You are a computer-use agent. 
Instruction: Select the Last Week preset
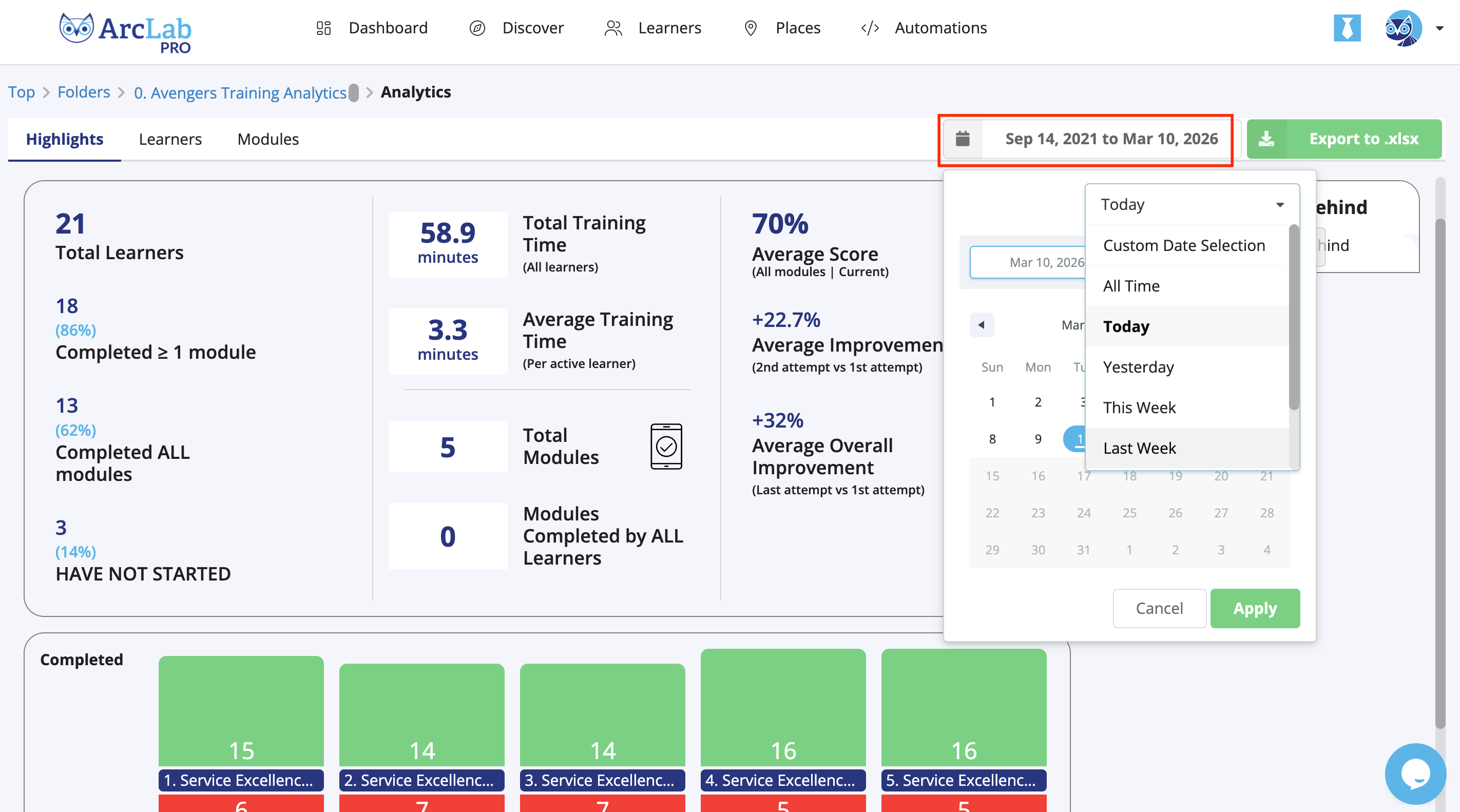click(1139, 448)
